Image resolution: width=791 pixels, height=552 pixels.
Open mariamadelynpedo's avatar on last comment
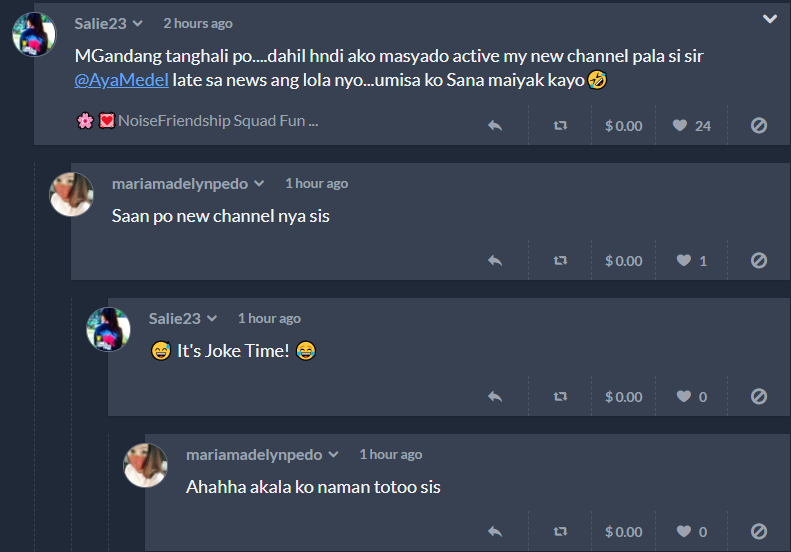[x=145, y=465]
